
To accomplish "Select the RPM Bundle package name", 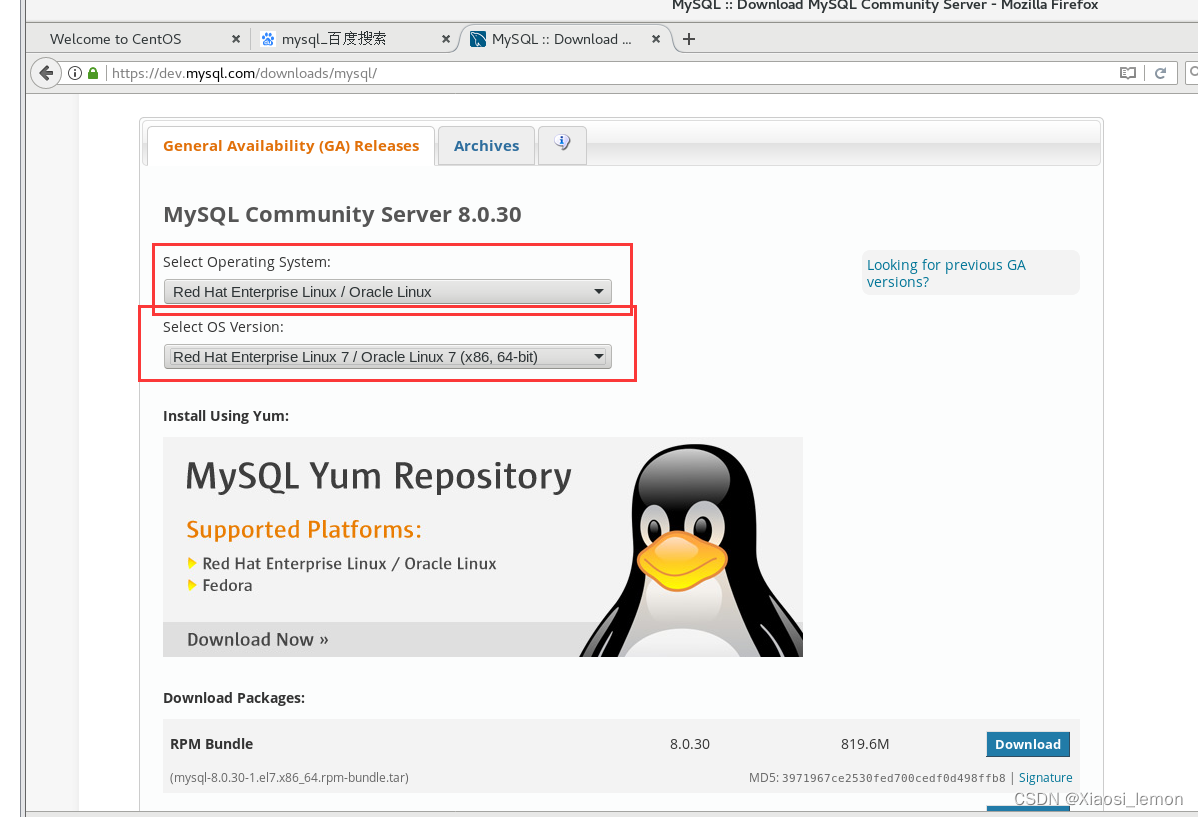I will (x=212, y=744).
